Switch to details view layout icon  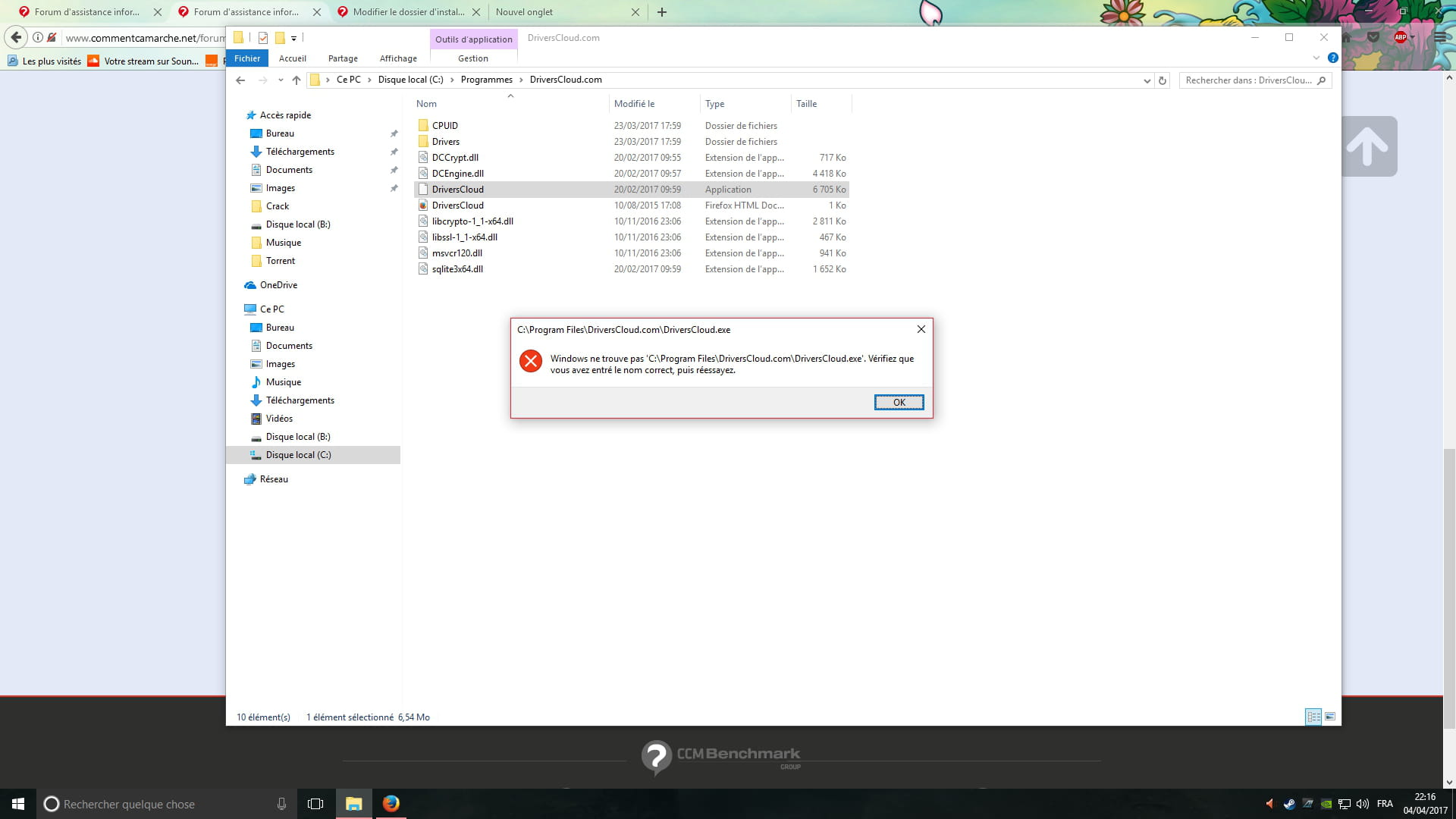point(1313,717)
